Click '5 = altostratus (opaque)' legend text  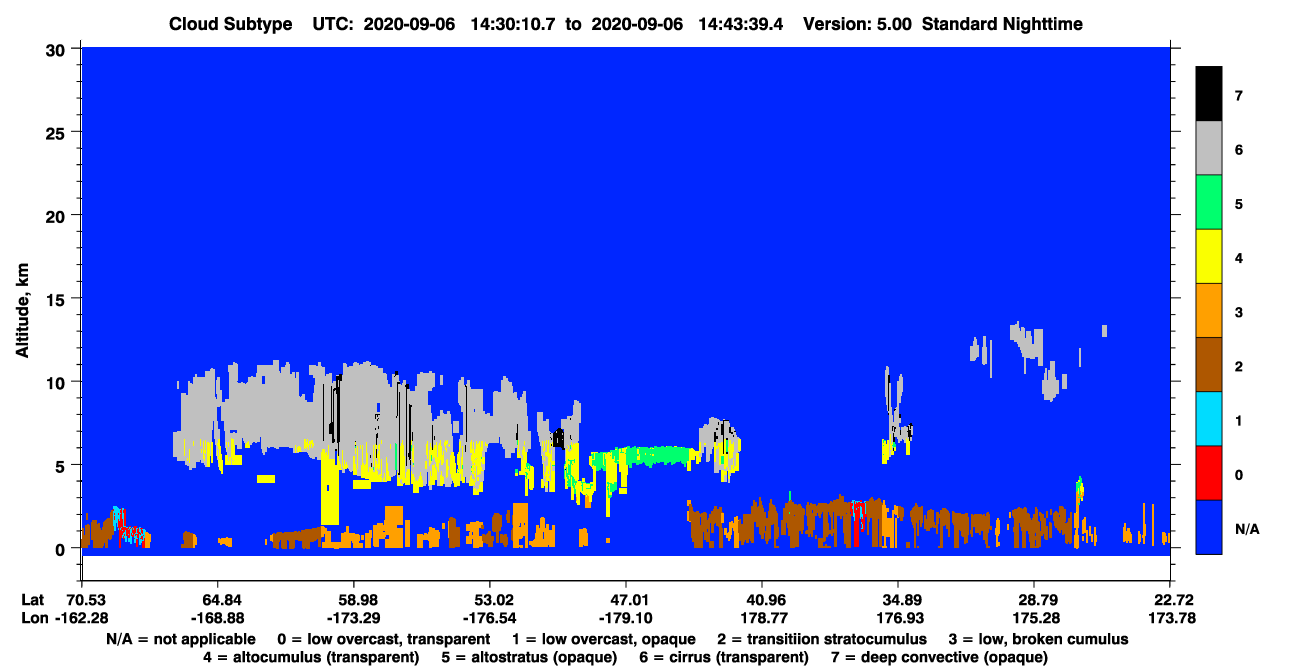pos(530,657)
